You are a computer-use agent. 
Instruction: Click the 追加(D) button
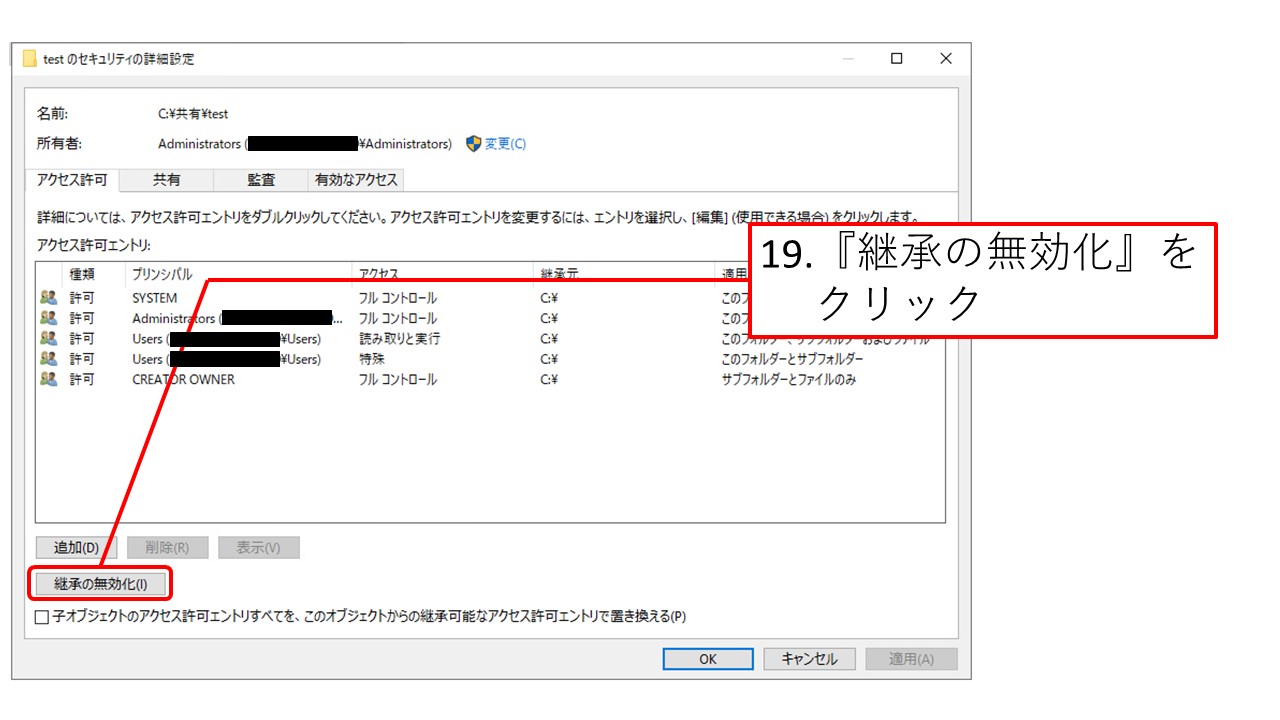pyautogui.click(x=76, y=548)
